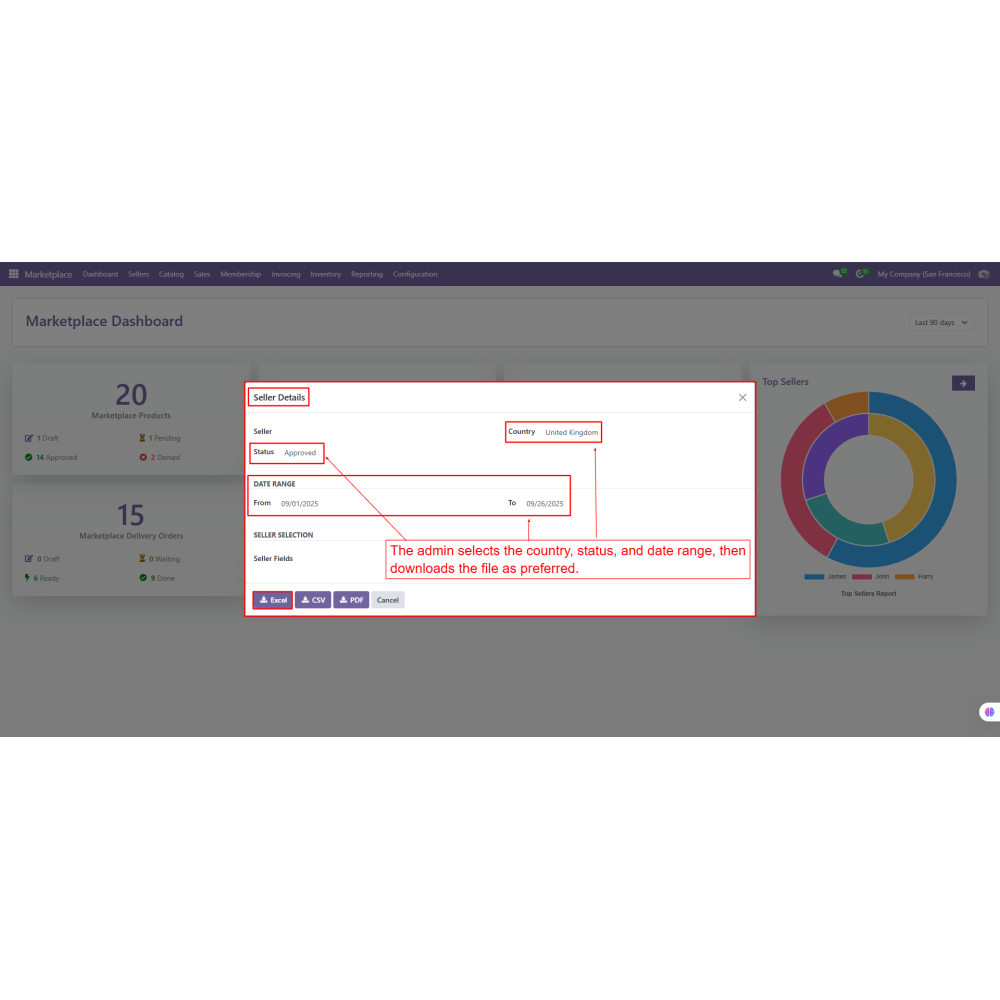1000x1000 pixels.
Task: Open the apps grid menu icon
Action: coord(14,274)
